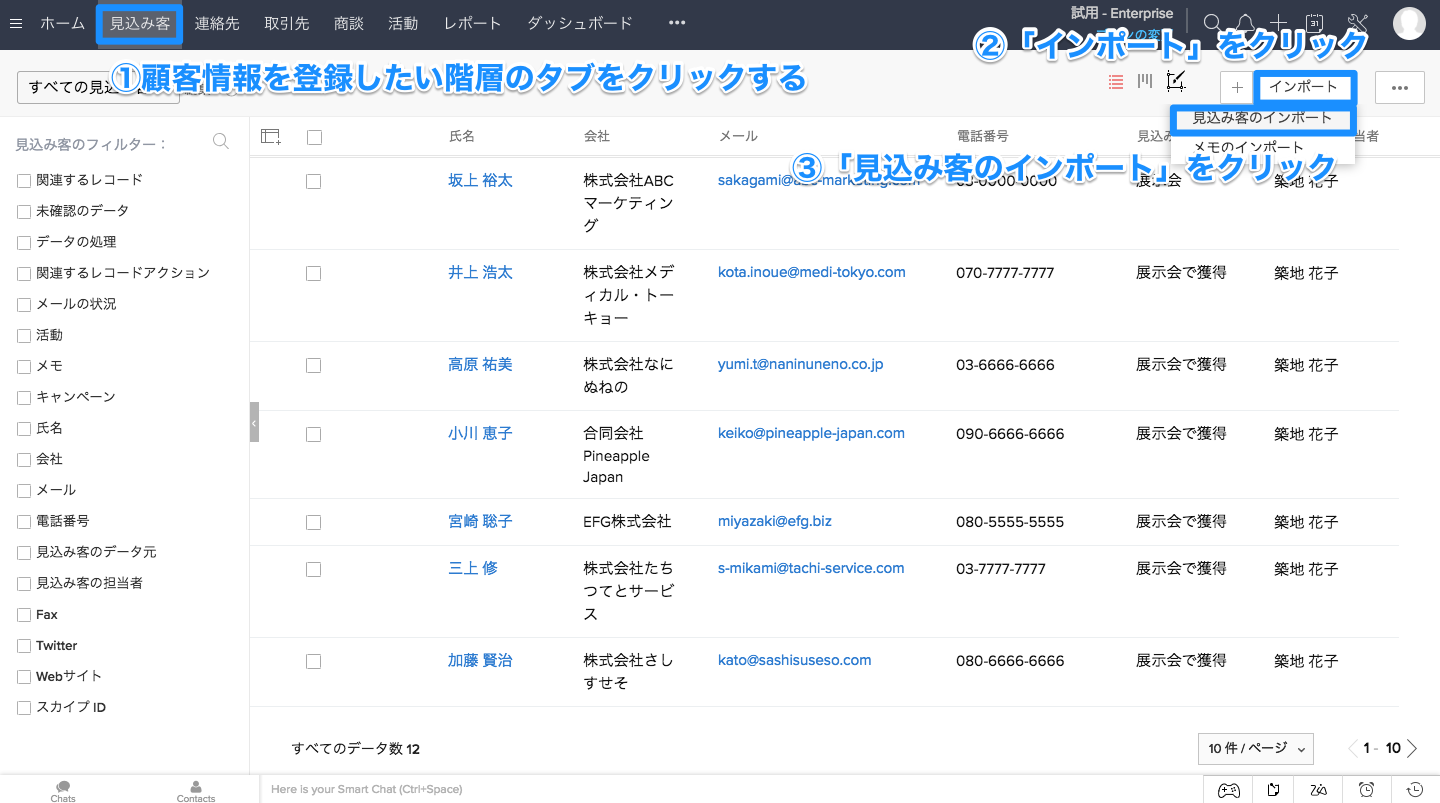This screenshot has width=1440, height=803.
Task: Check the row checkbox for 小川 恵子
Action: (313, 434)
